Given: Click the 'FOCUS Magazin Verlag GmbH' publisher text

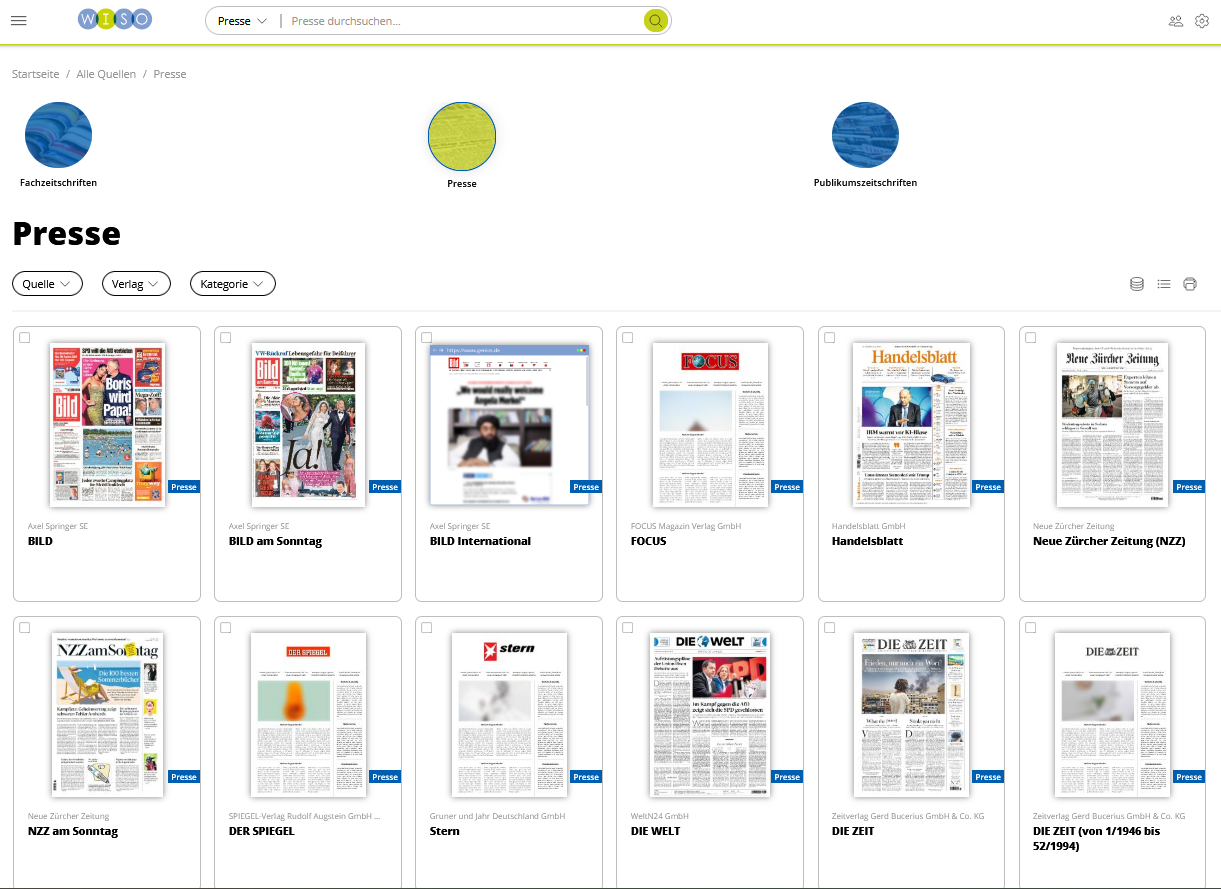Looking at the screenshot, I should [x=686, y=526].
